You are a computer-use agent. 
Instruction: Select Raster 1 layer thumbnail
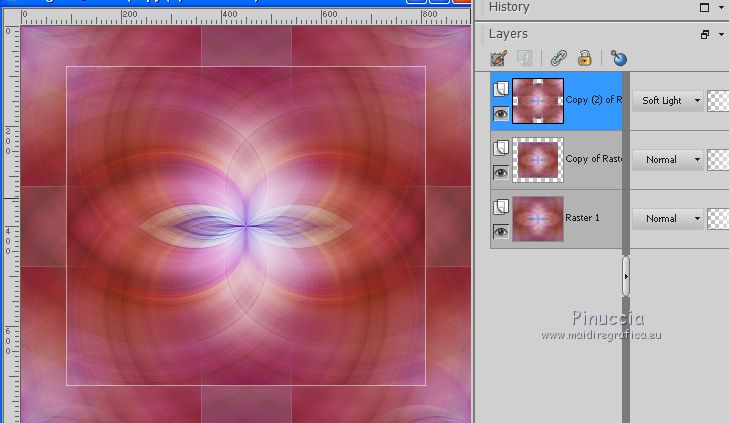(x=538, y=218)
